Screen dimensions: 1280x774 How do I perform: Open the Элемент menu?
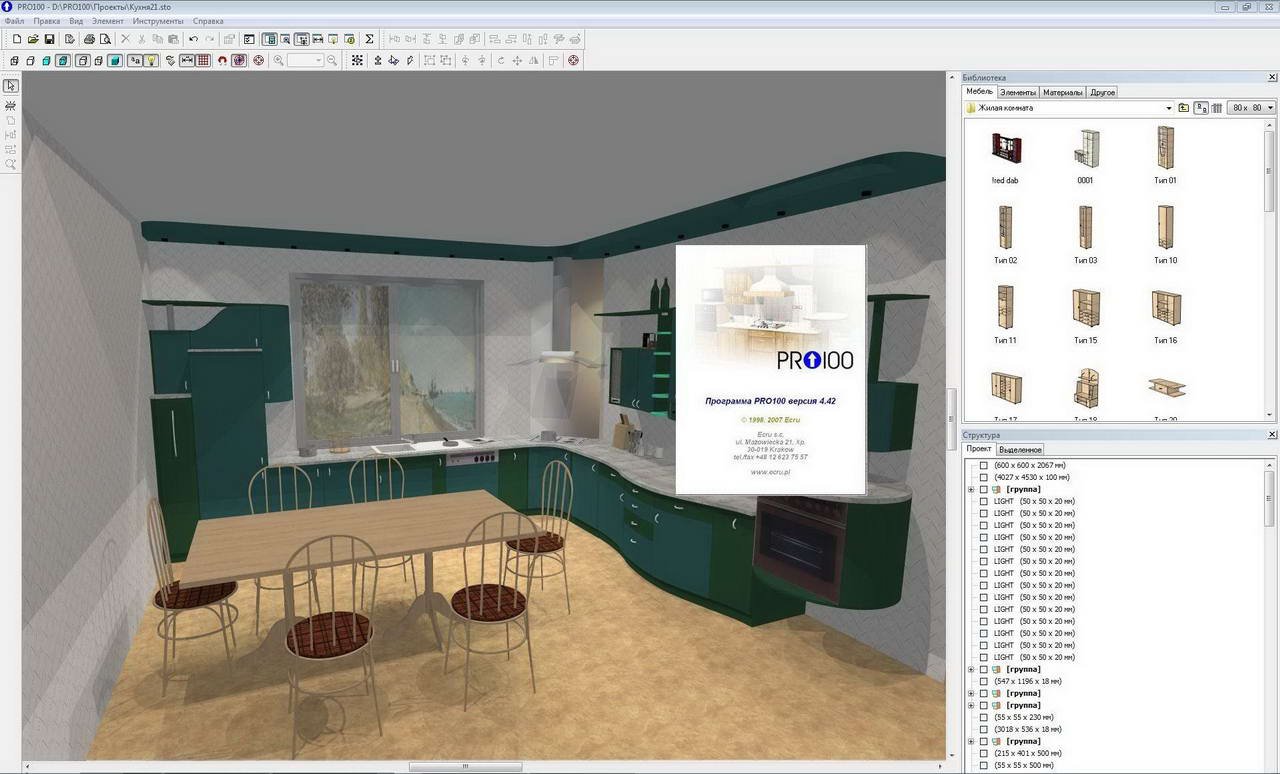coord(108,21)
